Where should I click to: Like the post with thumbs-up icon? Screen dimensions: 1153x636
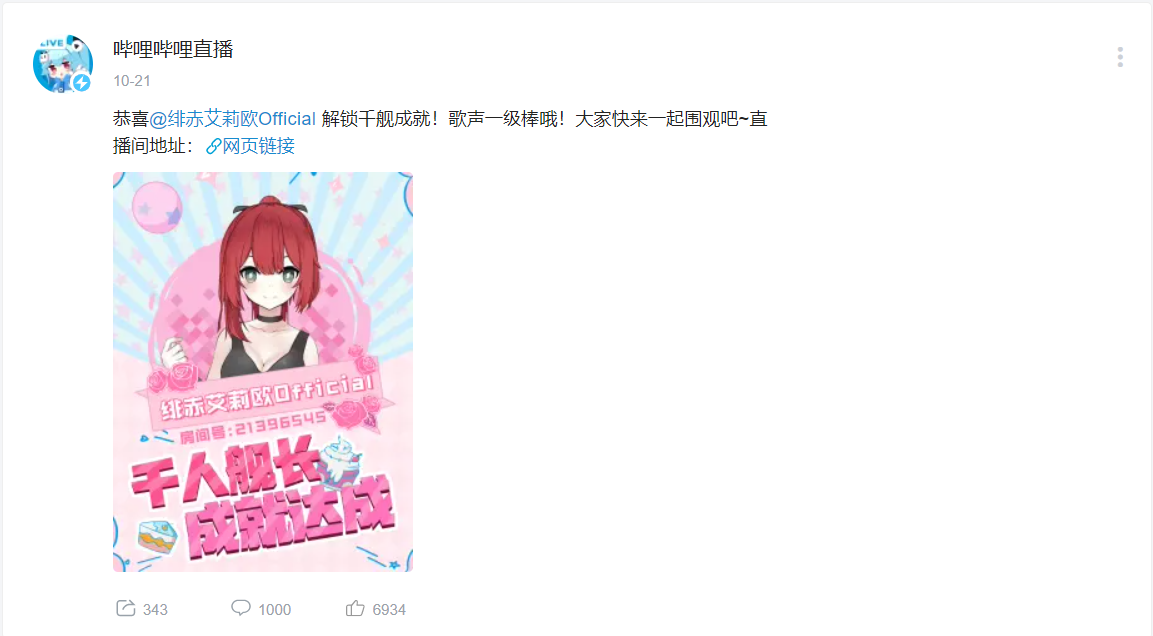coord(355,608)
